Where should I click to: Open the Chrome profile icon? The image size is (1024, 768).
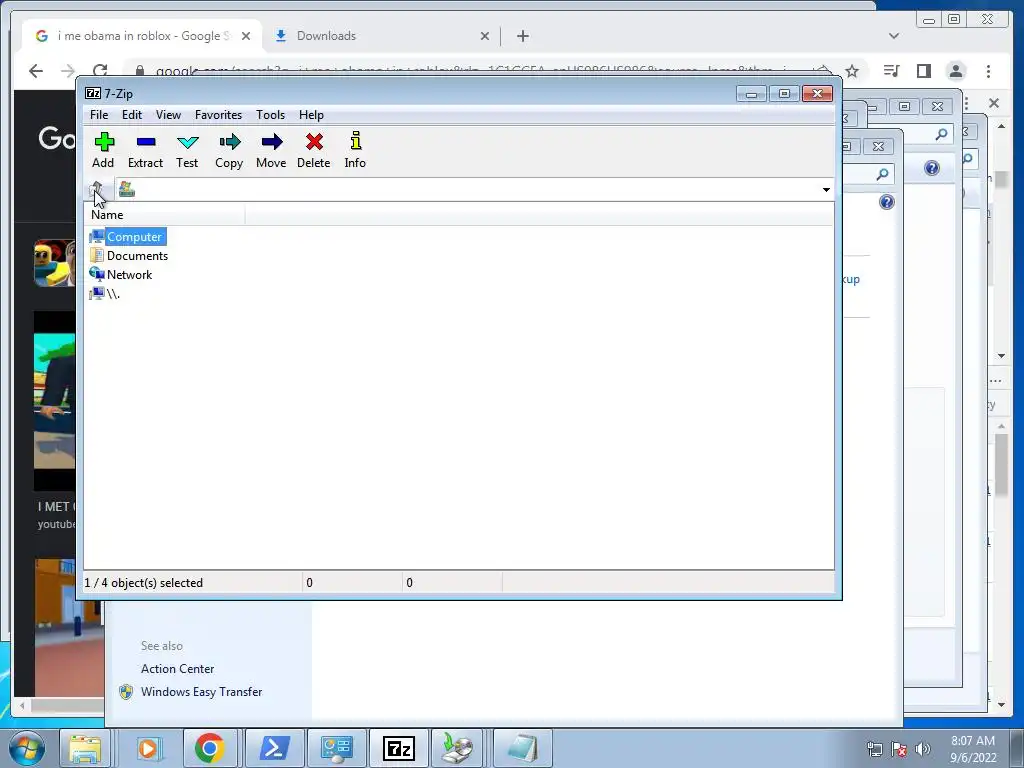point(956,71)
